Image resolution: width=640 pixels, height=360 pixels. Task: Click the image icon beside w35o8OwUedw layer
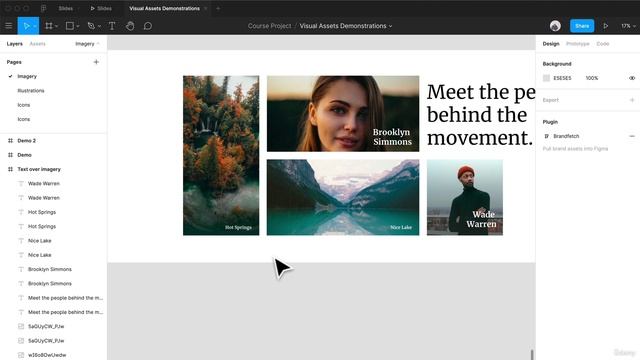[21, 355]
